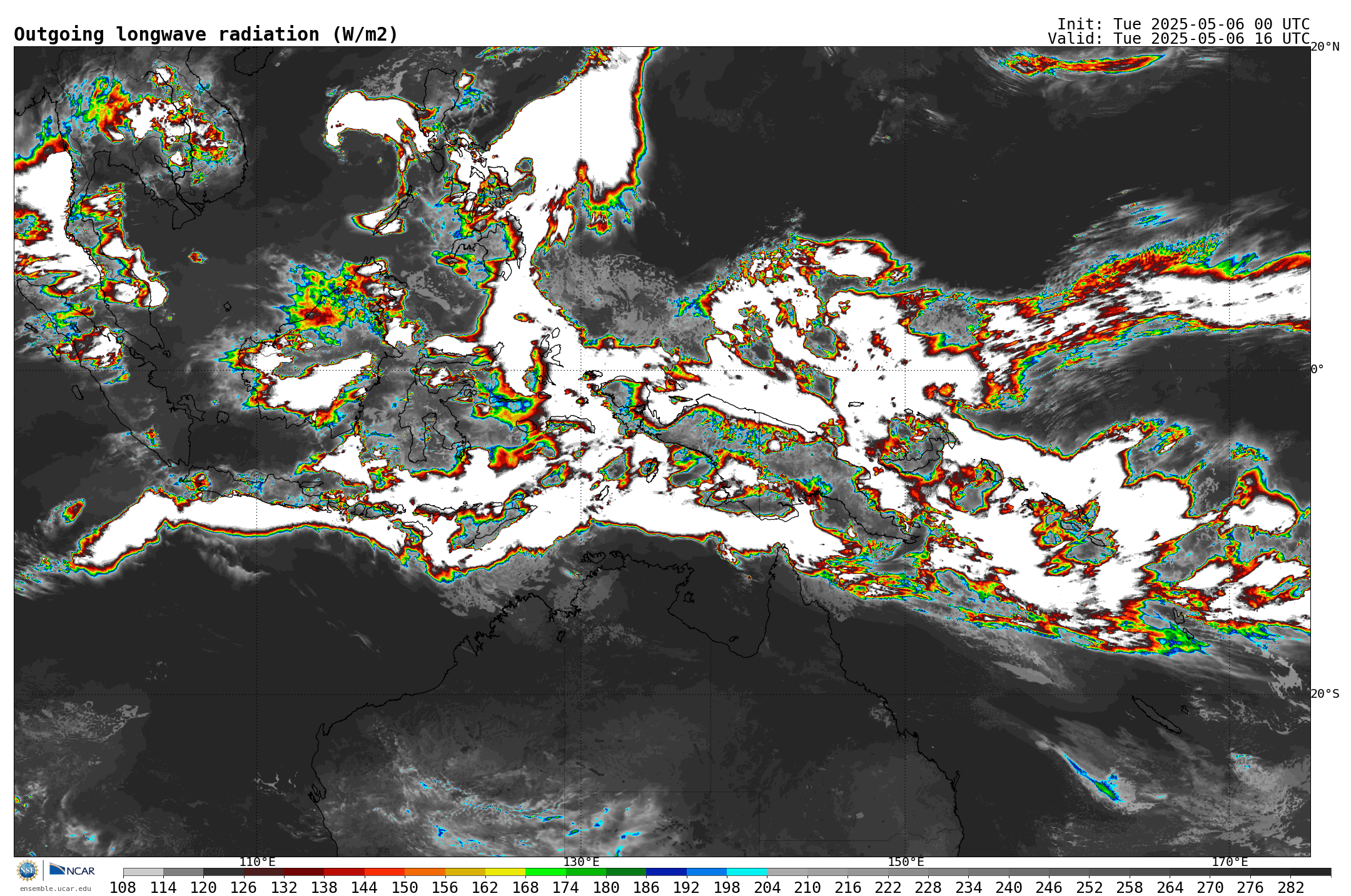Pick the red swatch between 138 and 144
The image size is (1351, 896).
pos(345,872)
